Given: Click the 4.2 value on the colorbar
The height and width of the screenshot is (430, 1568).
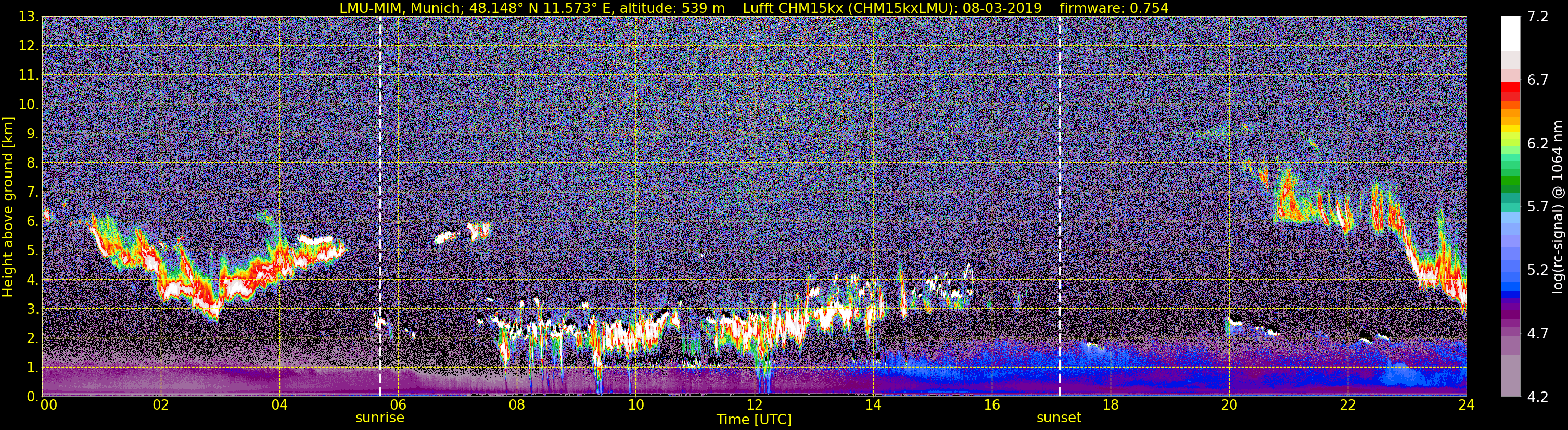Looking at the screenshot, I should [x=1538, y=397].
